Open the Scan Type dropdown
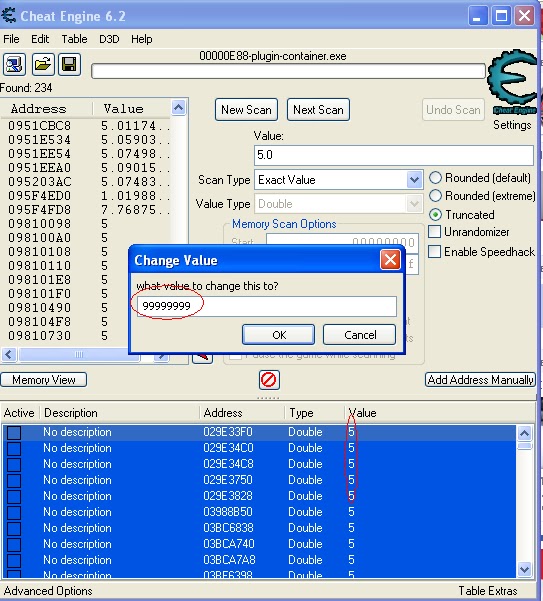543x601 pixels. click(x=414, y=180)
